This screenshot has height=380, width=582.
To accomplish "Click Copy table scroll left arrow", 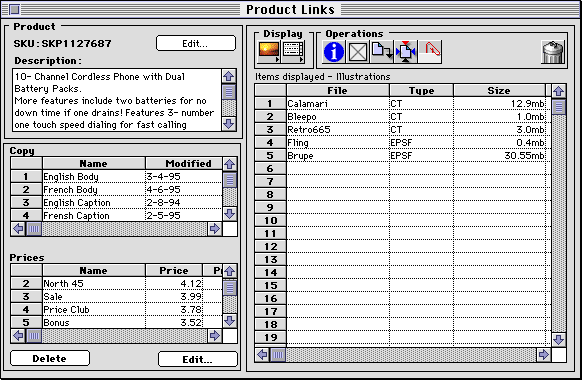I will point(18,229).
